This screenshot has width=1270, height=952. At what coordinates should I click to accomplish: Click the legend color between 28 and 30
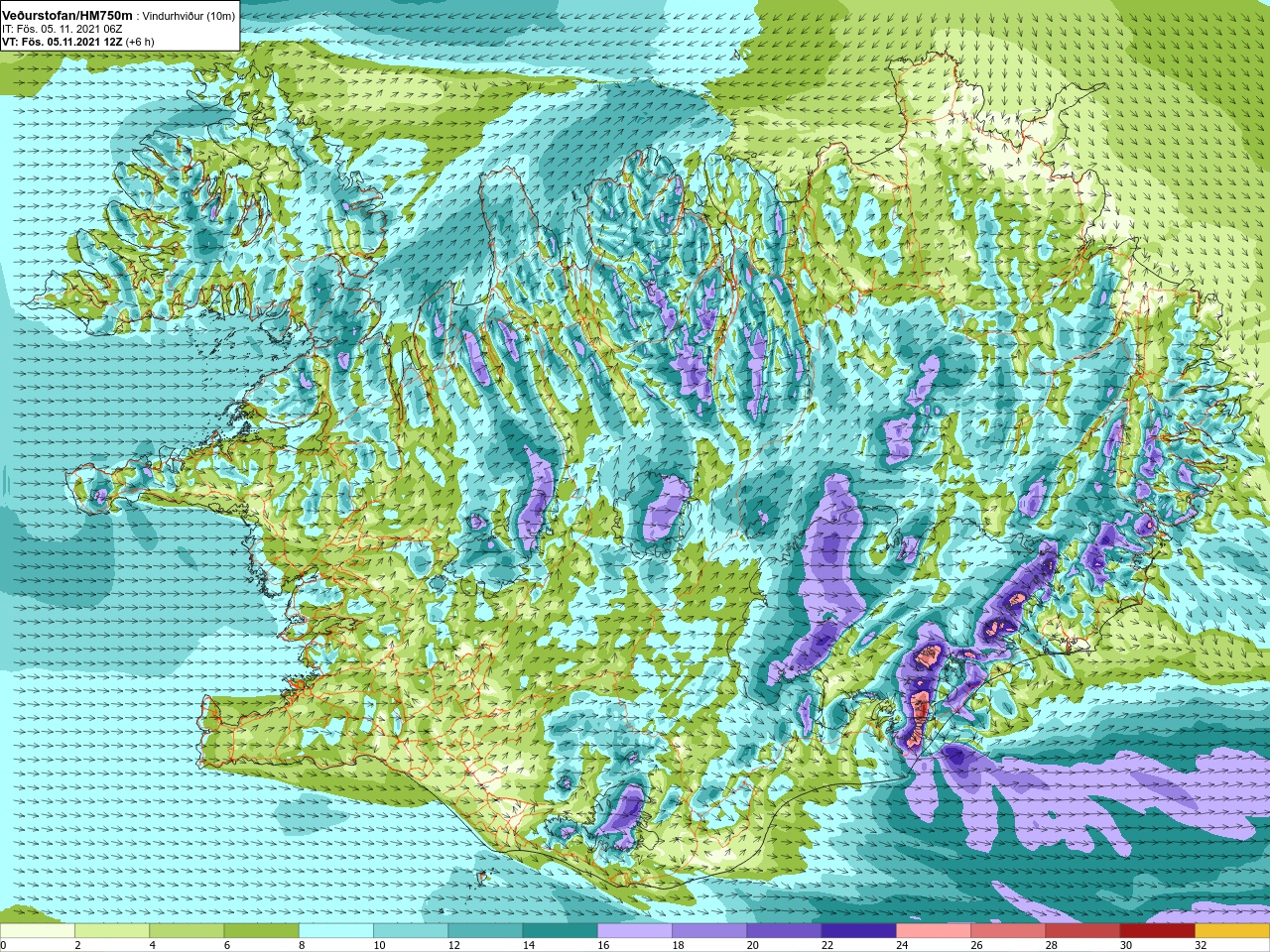tap(1082, 930)
